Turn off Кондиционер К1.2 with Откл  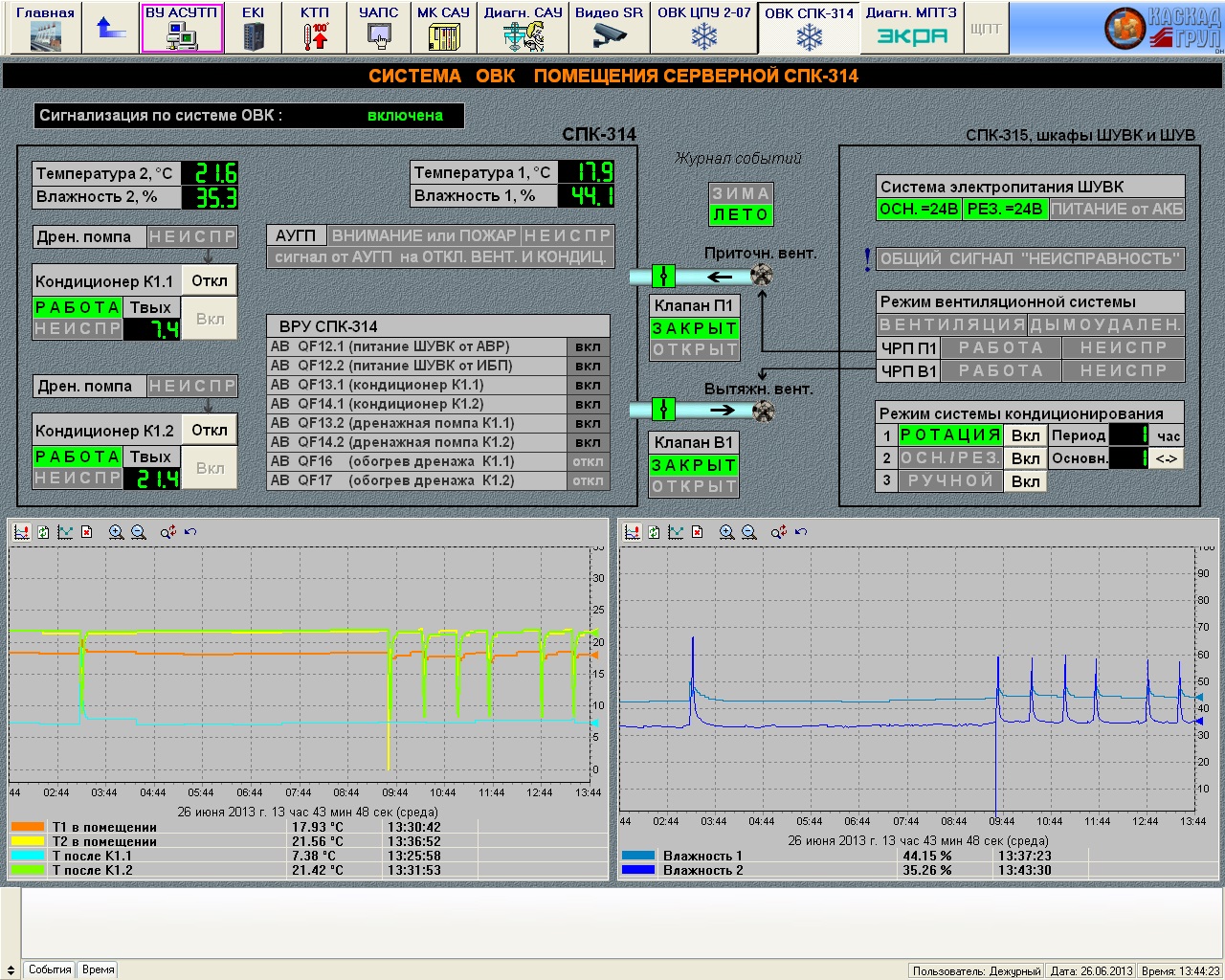click(x=210, y=430)
